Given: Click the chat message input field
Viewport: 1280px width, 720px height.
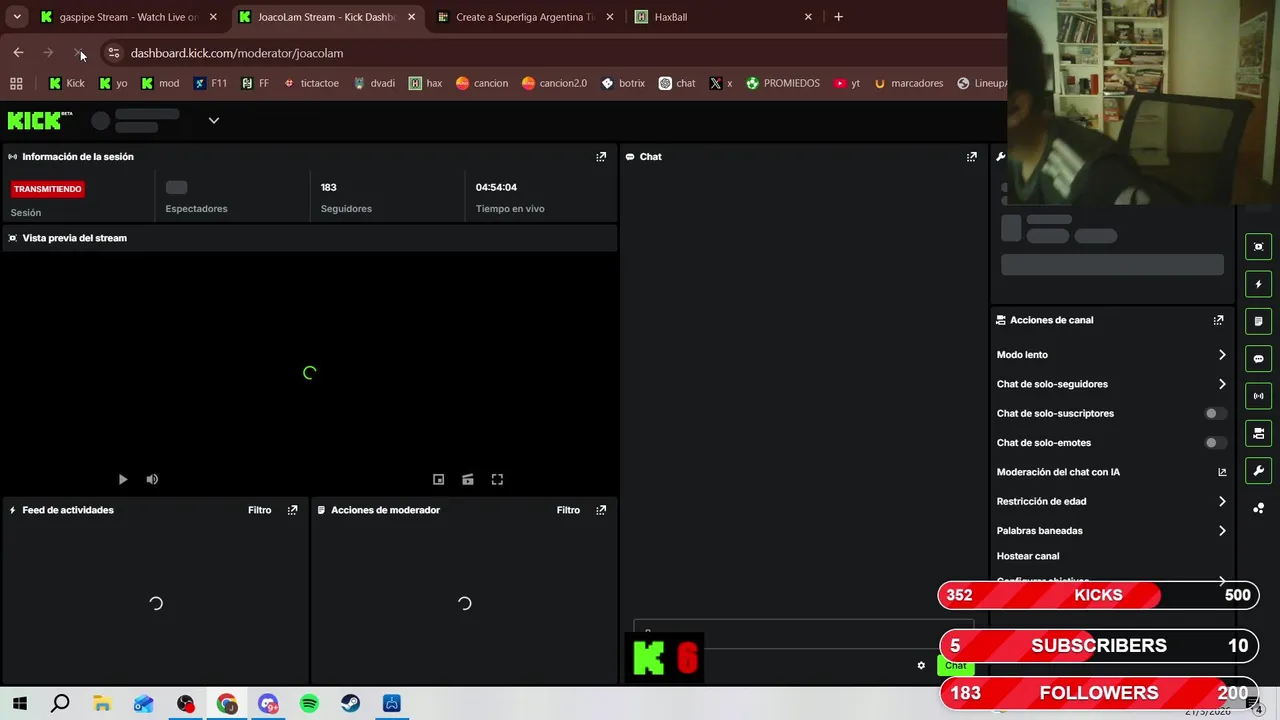Looking at the screenshot, I should 803,634.
